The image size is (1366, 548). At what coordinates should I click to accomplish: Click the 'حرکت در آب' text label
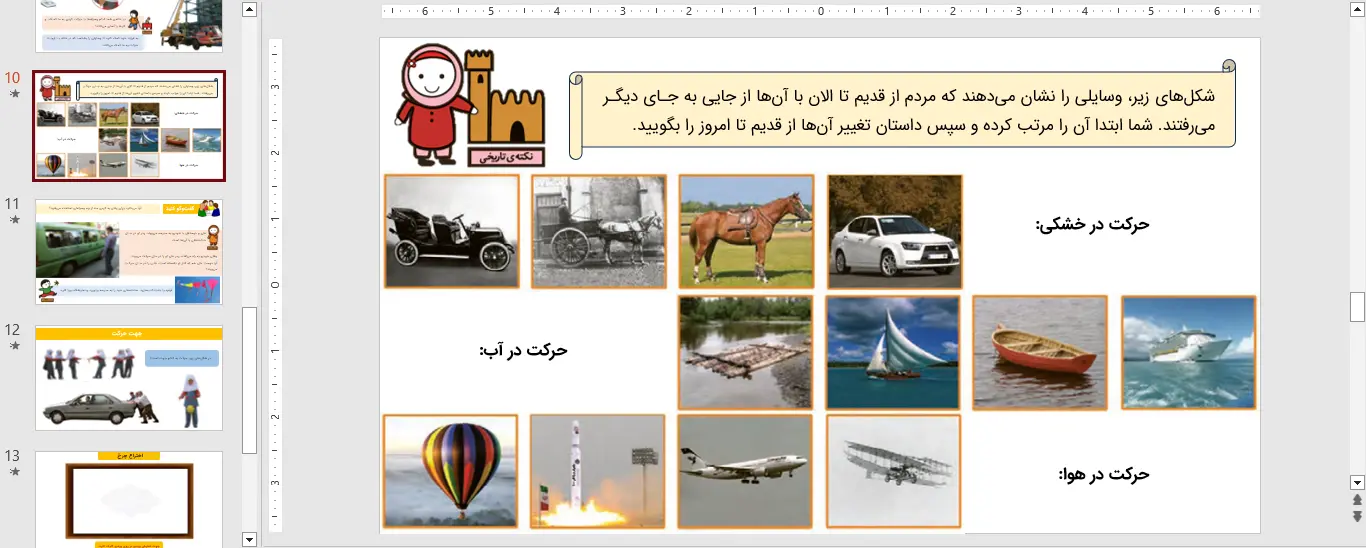coord(523,351)
